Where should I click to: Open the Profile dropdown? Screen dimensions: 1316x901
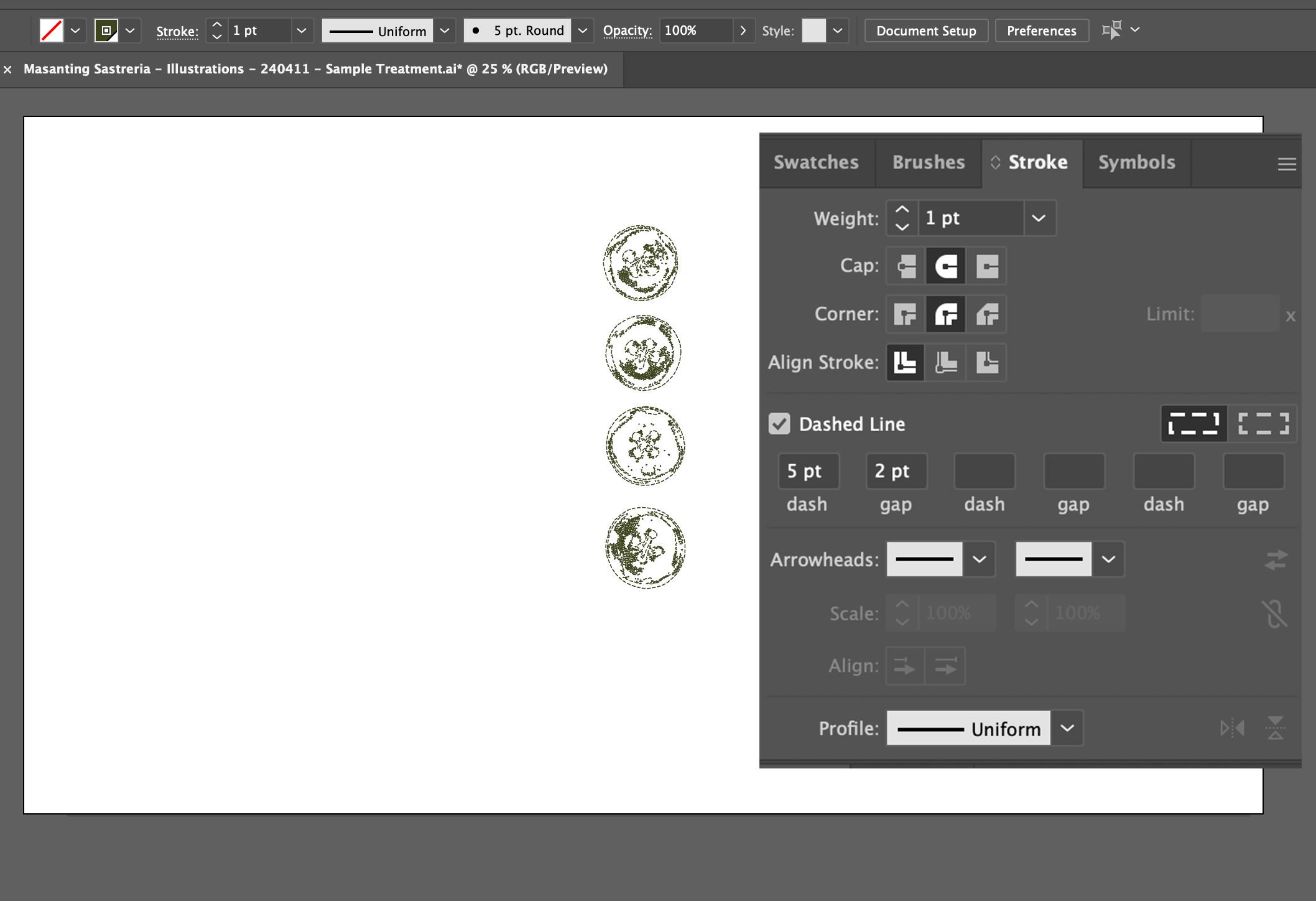(x=1068, y=728)
